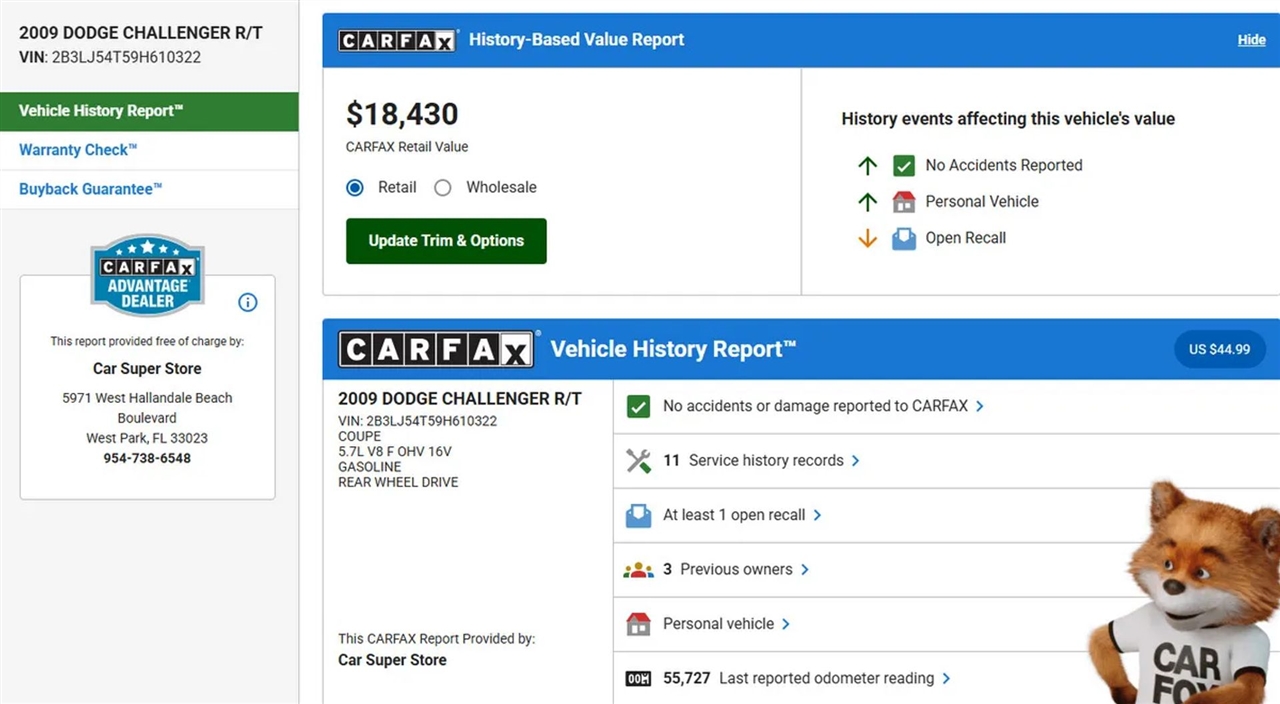
Task: Expand the 11 Service history records chevron
Action: (x=856, y=461)
